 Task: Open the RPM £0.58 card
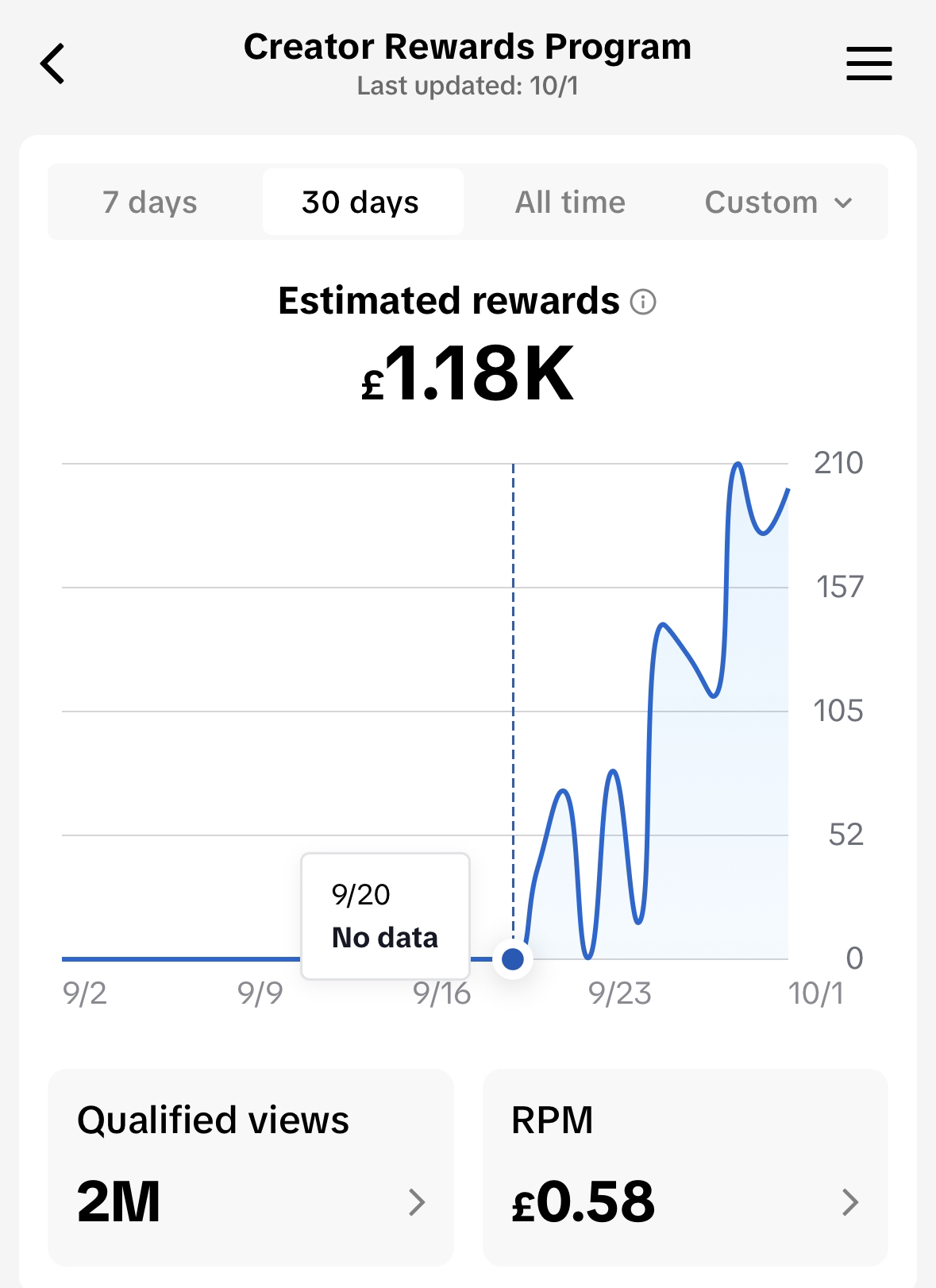pos(685,1167)
